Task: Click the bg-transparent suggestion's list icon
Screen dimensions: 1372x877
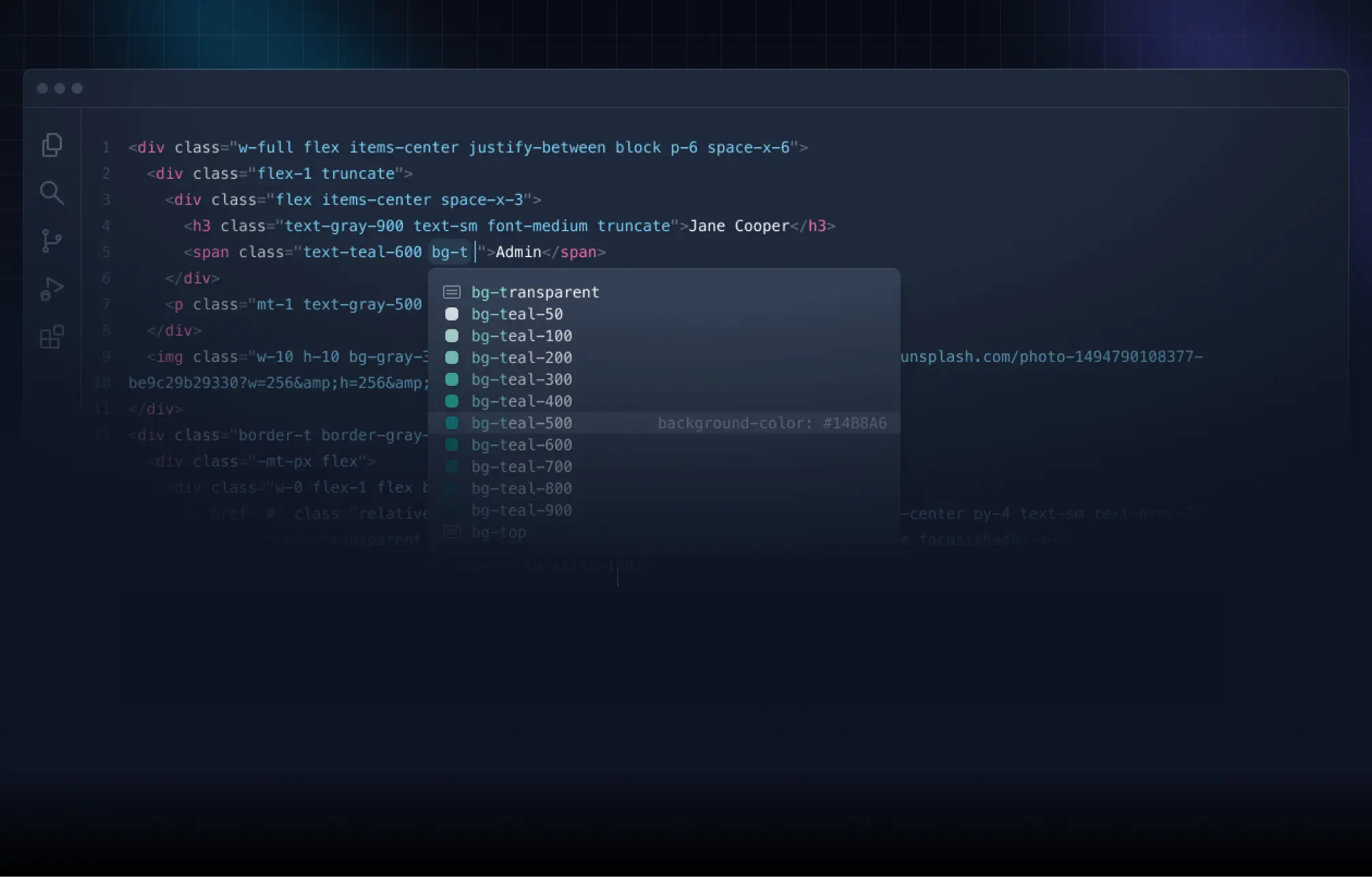Action: pos(452,293)
